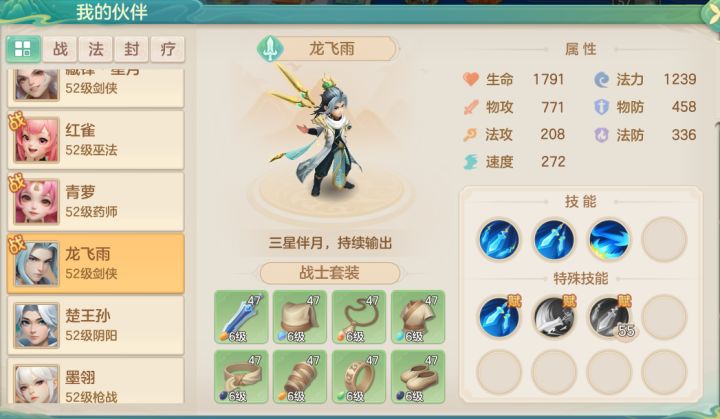This screenshot has width=720, height=419.
Task: Click the empty fourth skill slot
Action: click(x=664, y=239)
